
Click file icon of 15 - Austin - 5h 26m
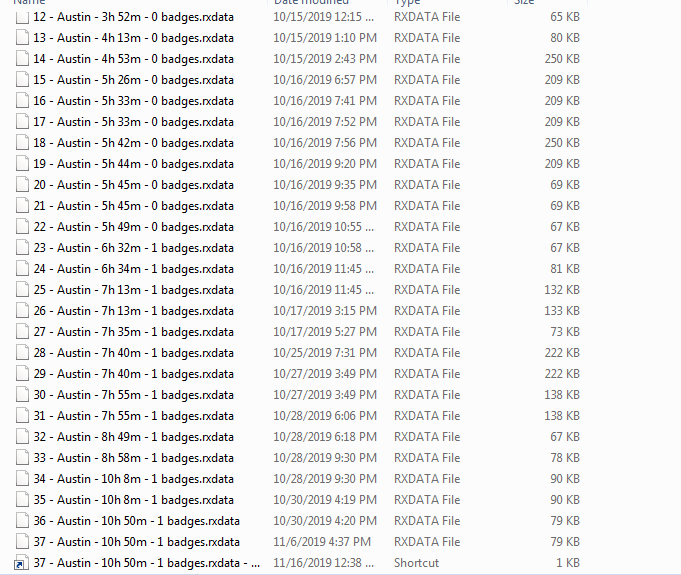click(22, 80)
